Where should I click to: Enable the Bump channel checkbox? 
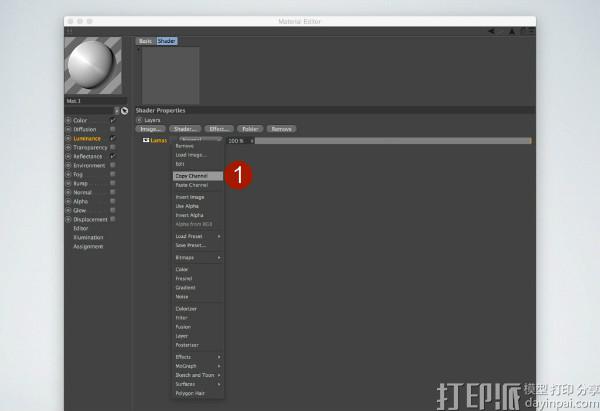[x=113, y=183]
